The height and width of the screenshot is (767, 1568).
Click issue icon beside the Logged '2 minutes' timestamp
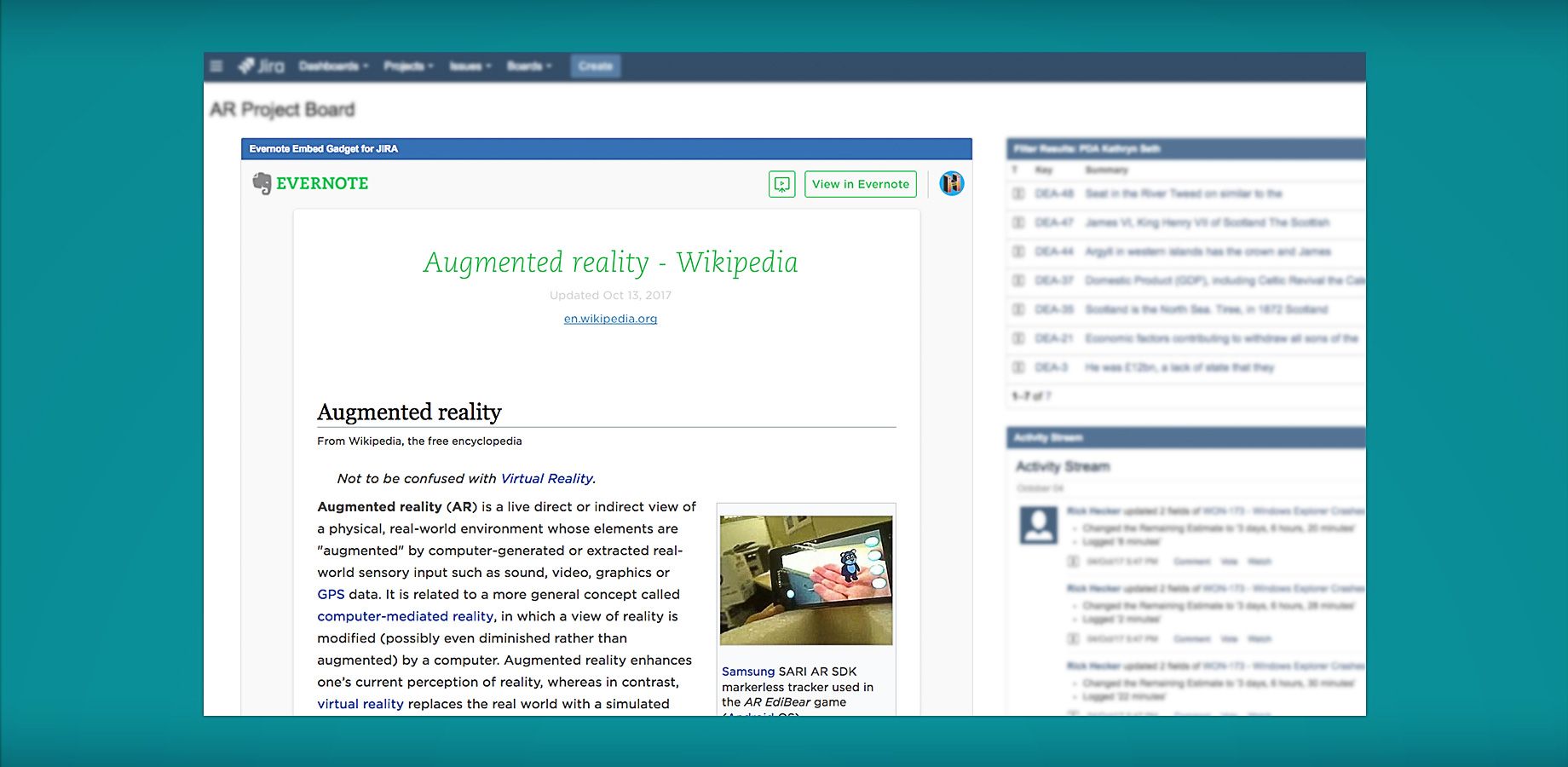pos(1074,639)
